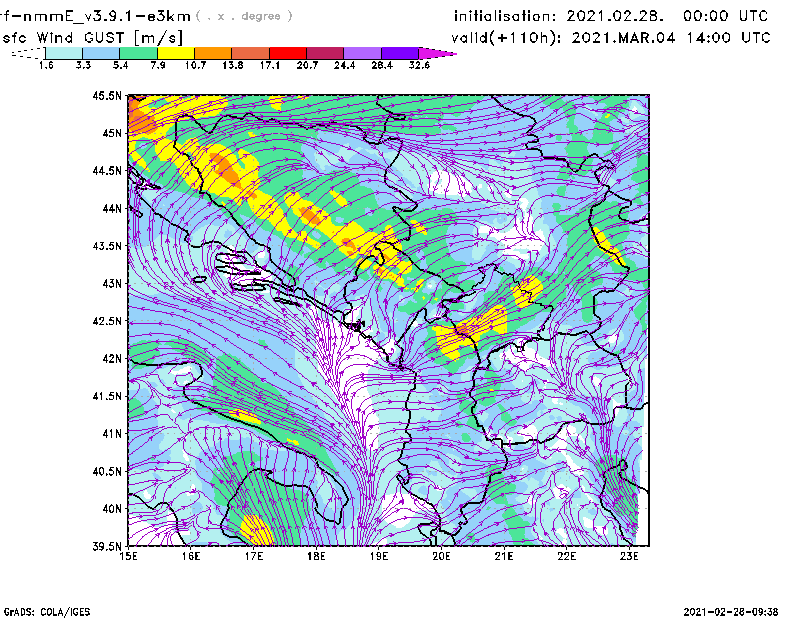Click the 19E longitude label
Image resolution: width=800 pixels, height=618 pixels.
tap(379, 556)
